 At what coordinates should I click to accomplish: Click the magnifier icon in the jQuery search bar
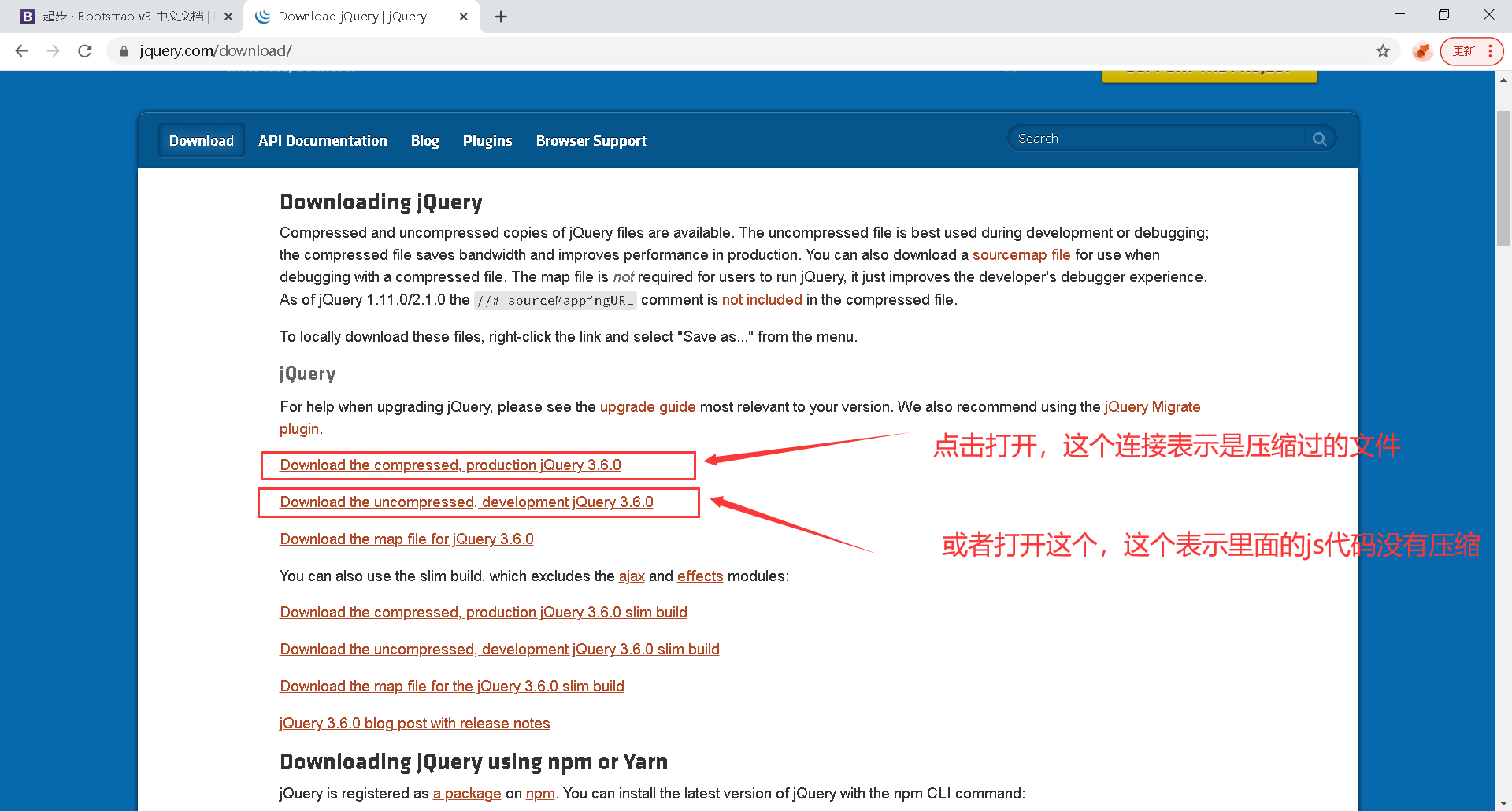coord(1320,138)
